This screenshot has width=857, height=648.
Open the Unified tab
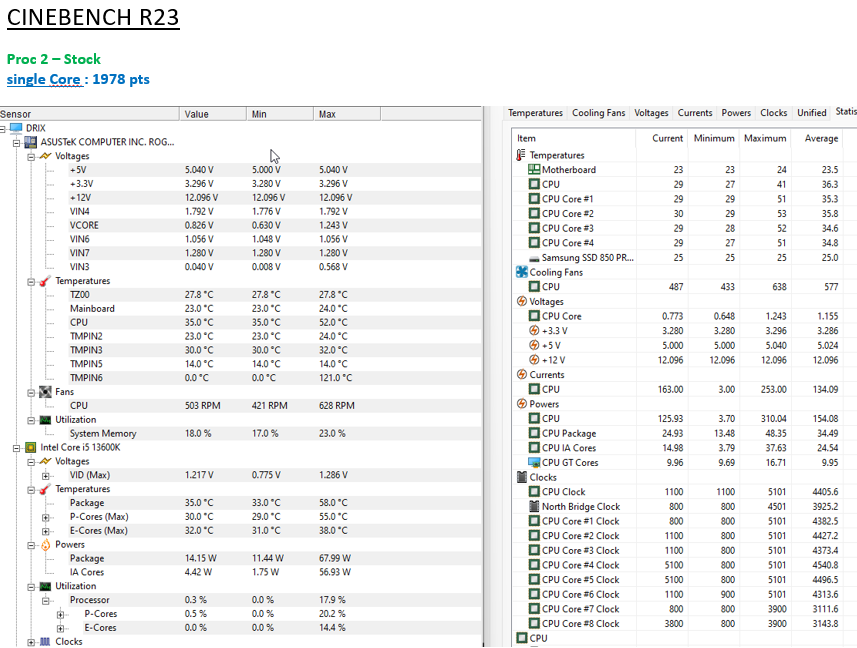tap(812, 113)
